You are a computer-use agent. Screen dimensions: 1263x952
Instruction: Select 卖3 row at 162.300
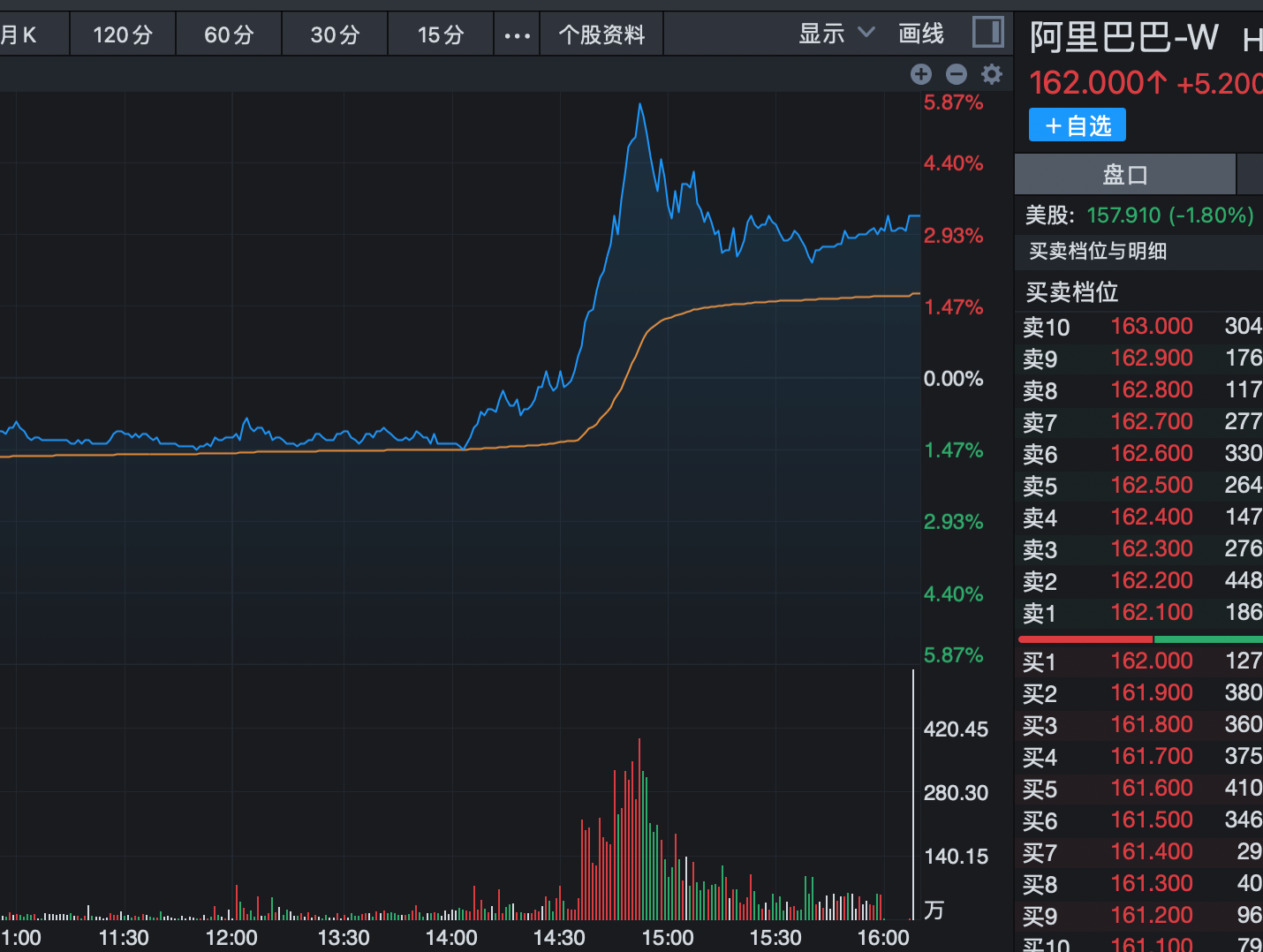click(x=1141, y=549)
